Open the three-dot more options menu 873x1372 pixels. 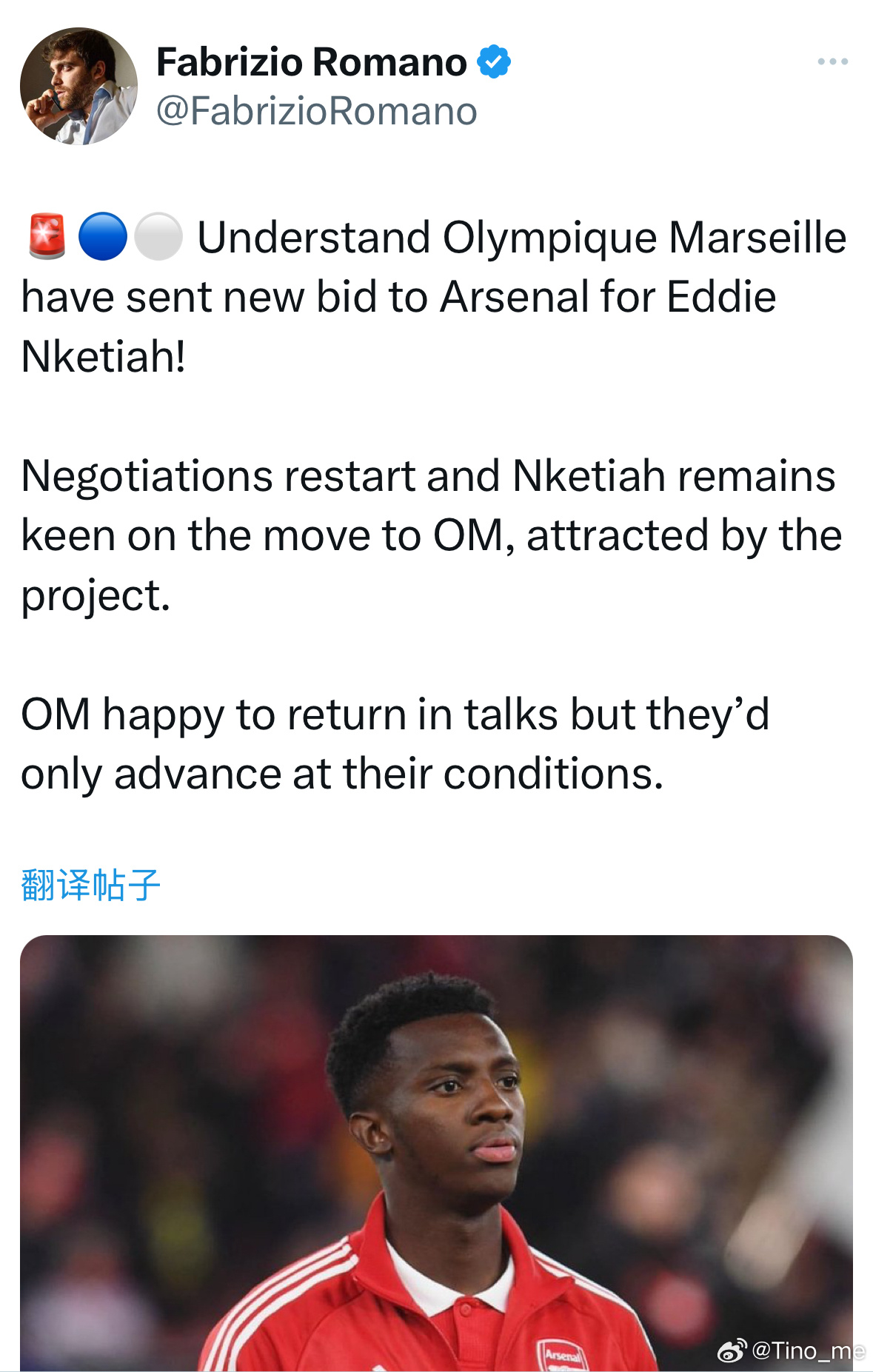[x=832, y=61]
